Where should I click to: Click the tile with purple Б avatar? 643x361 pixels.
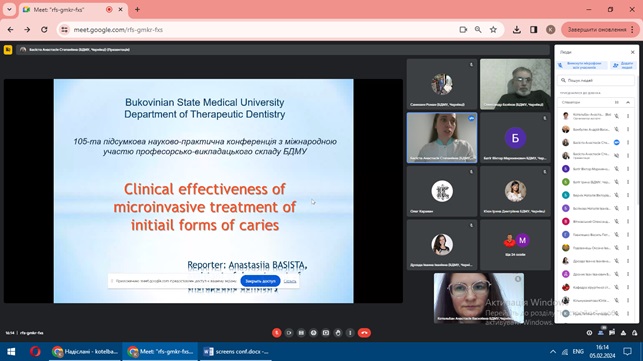(x=515, y=138)
